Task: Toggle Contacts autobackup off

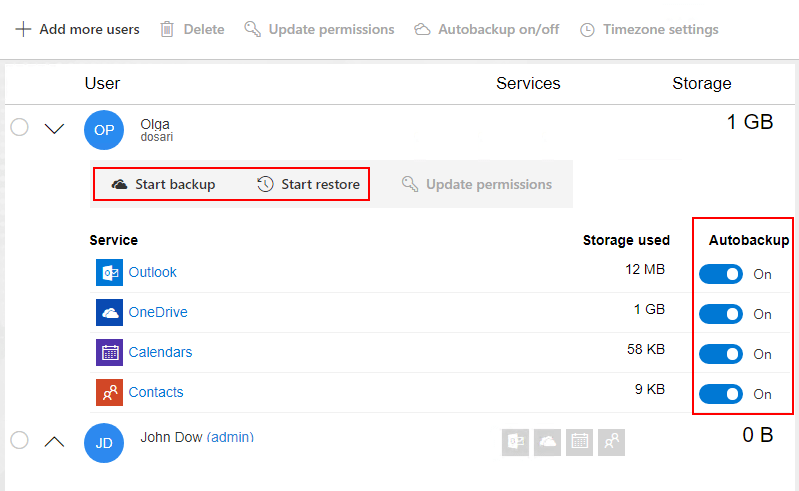Action: [x=721, y=394]
